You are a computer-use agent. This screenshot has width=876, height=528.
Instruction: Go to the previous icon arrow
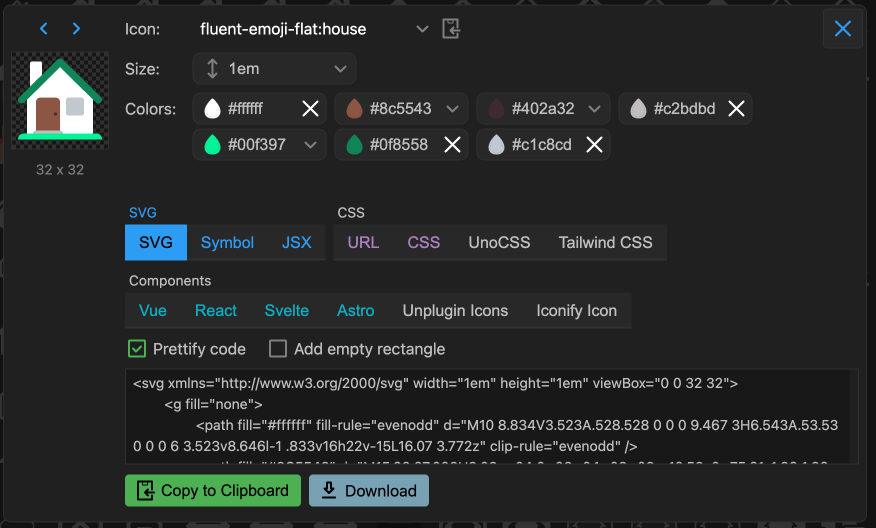(x=44, y=29)
